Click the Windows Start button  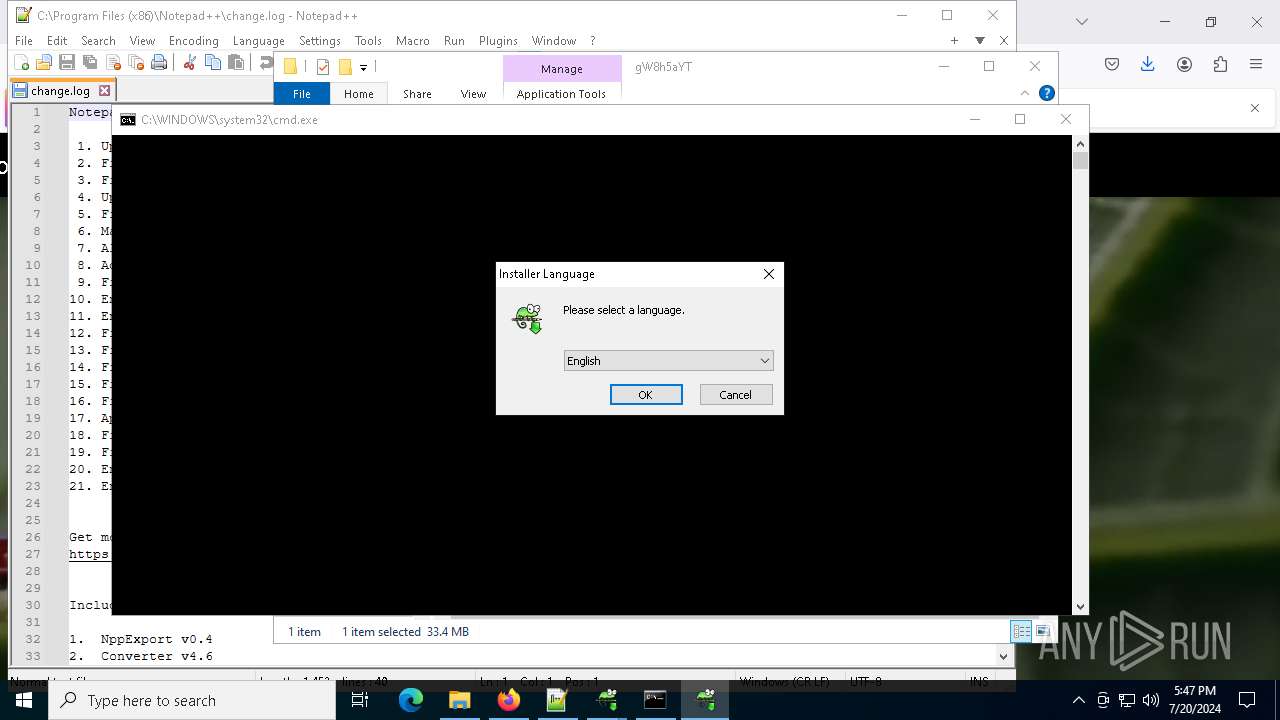(x=23, y=700)
